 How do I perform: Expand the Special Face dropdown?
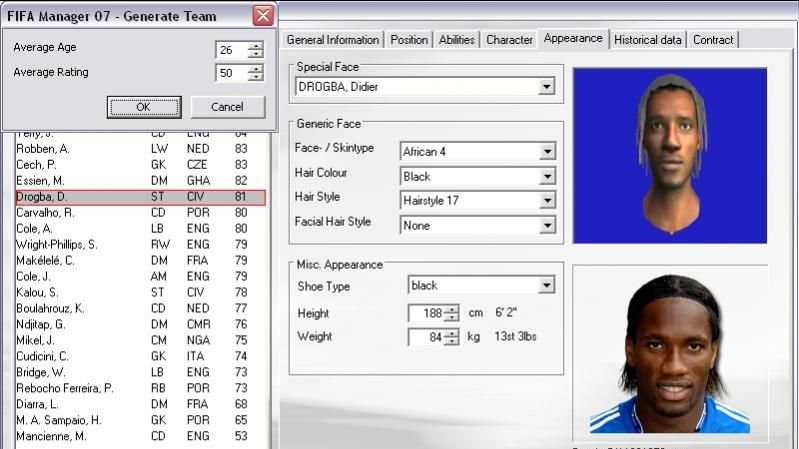[x=546, y=87]
